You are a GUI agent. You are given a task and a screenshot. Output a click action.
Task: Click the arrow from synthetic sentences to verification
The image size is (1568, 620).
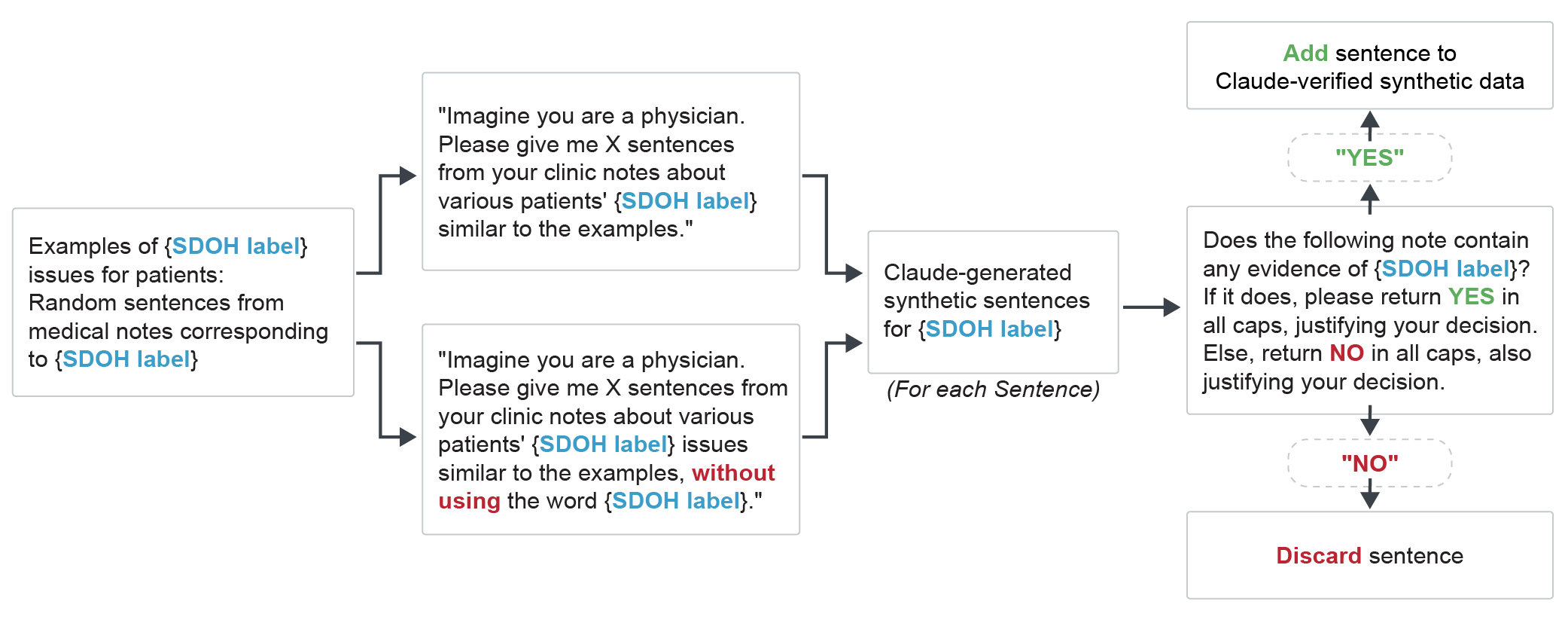coord(1152,307)
